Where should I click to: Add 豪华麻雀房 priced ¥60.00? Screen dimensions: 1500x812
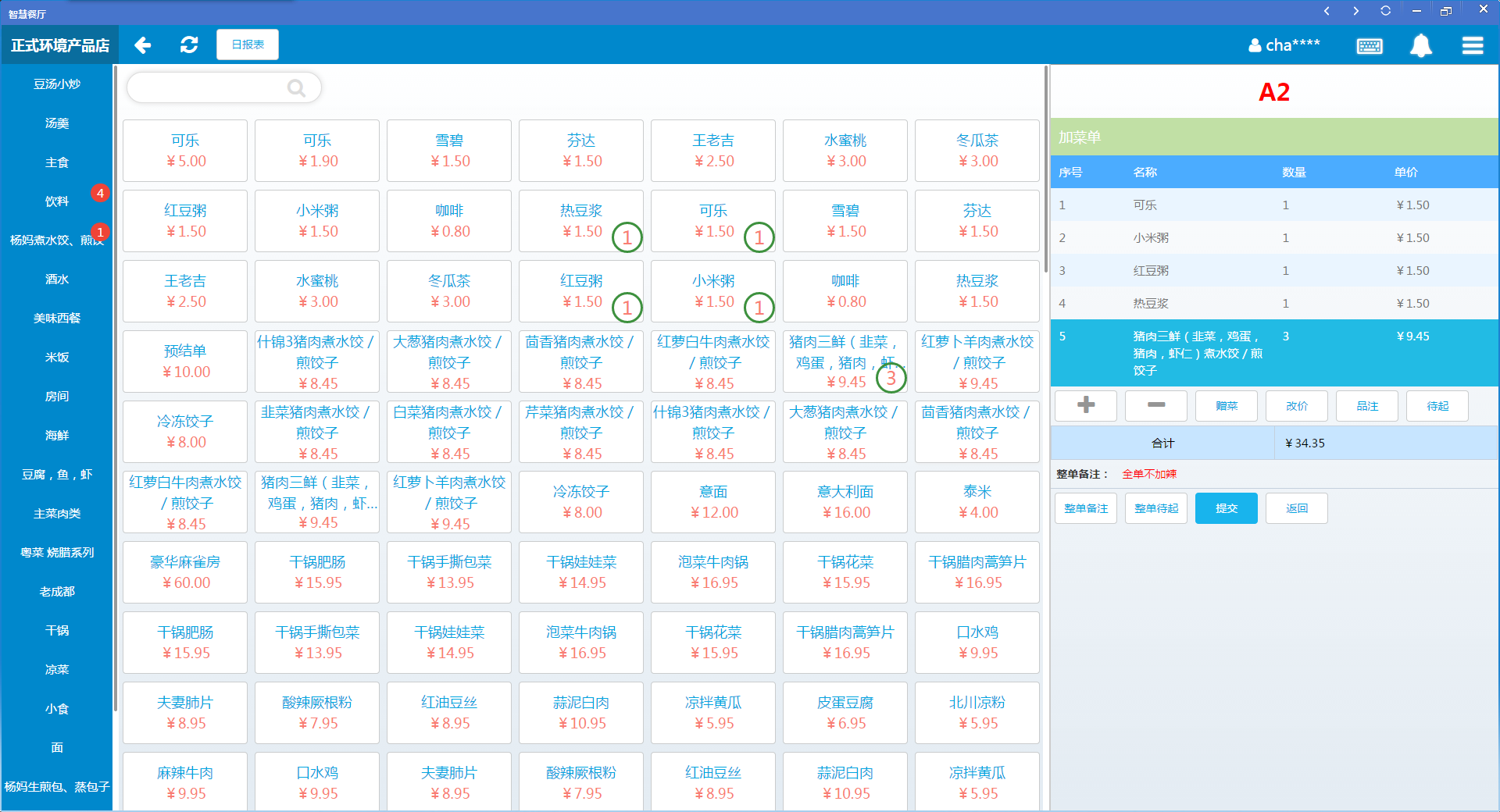(185, 572)
